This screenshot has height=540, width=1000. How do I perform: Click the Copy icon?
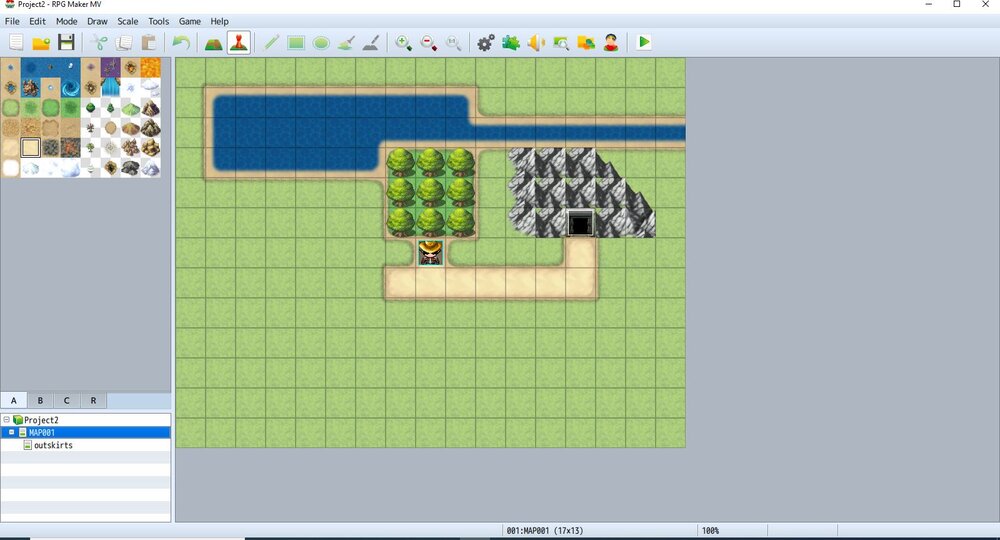tap(124, 43)
